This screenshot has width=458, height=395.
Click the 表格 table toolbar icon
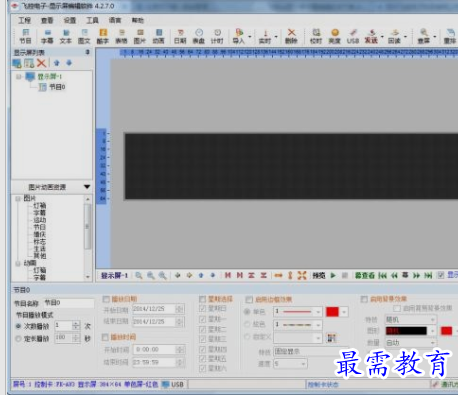point(121,36)
